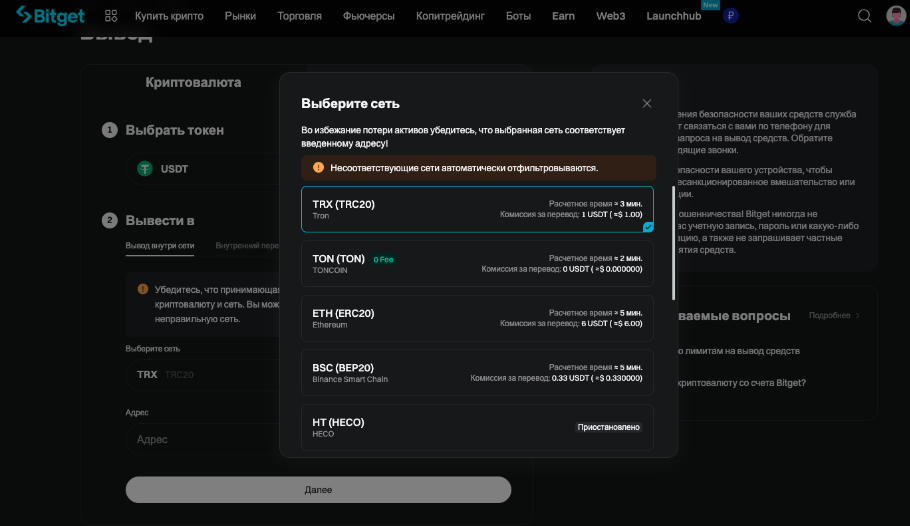The height and width of the screenshot is (526, 910).
Task: Open Web3 menu
Action: (x=611, y=16)
